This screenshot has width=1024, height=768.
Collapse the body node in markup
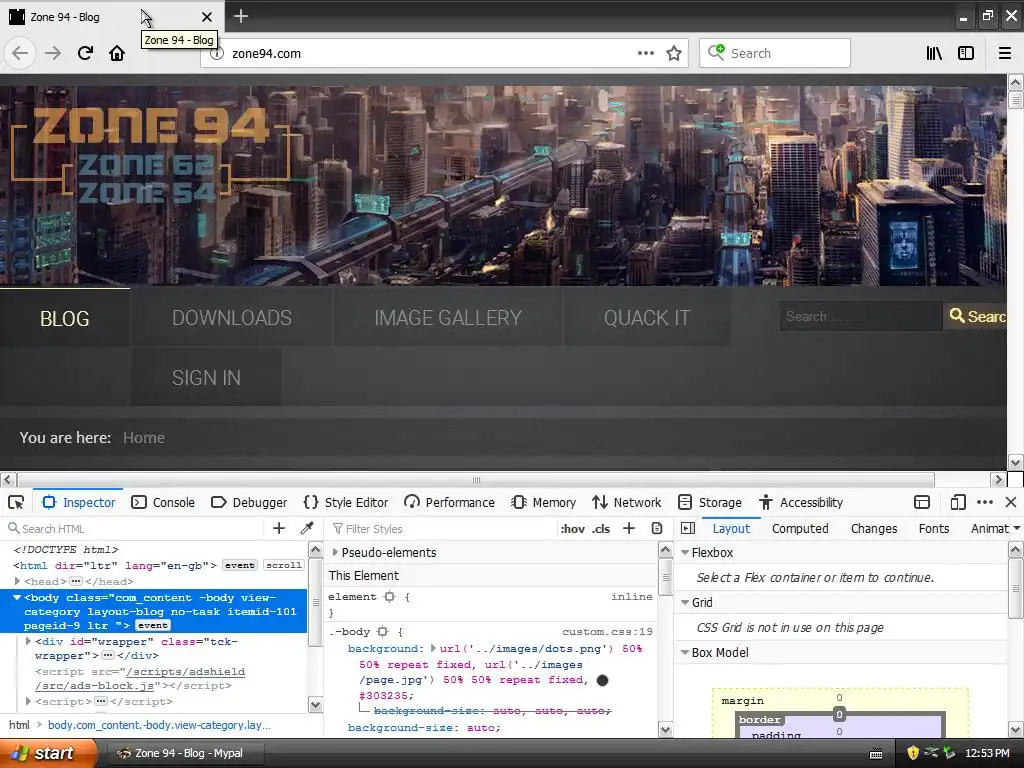[17, 598]
